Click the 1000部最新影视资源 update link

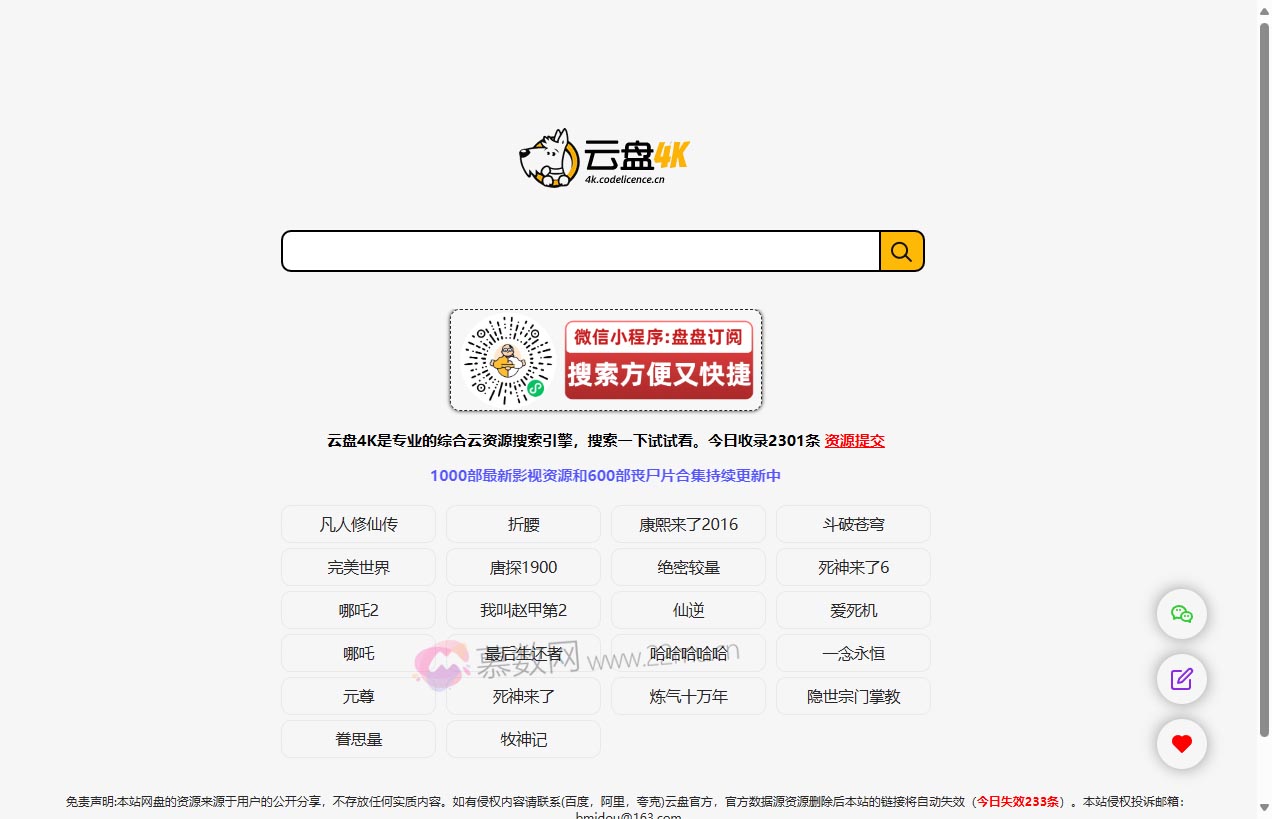pos(604,476)
